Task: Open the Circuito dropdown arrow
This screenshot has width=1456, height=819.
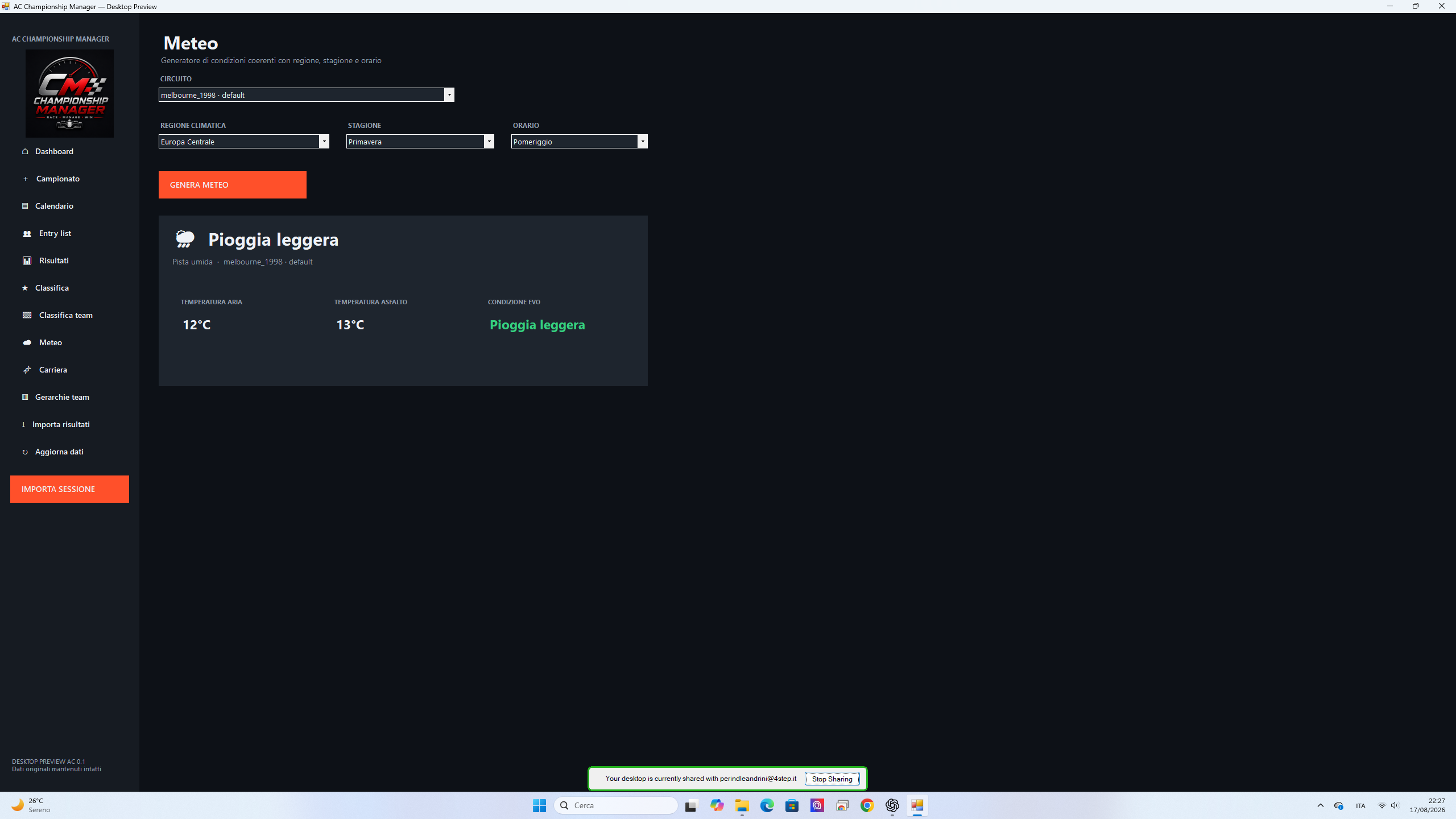Action: (x=449, y=95)
